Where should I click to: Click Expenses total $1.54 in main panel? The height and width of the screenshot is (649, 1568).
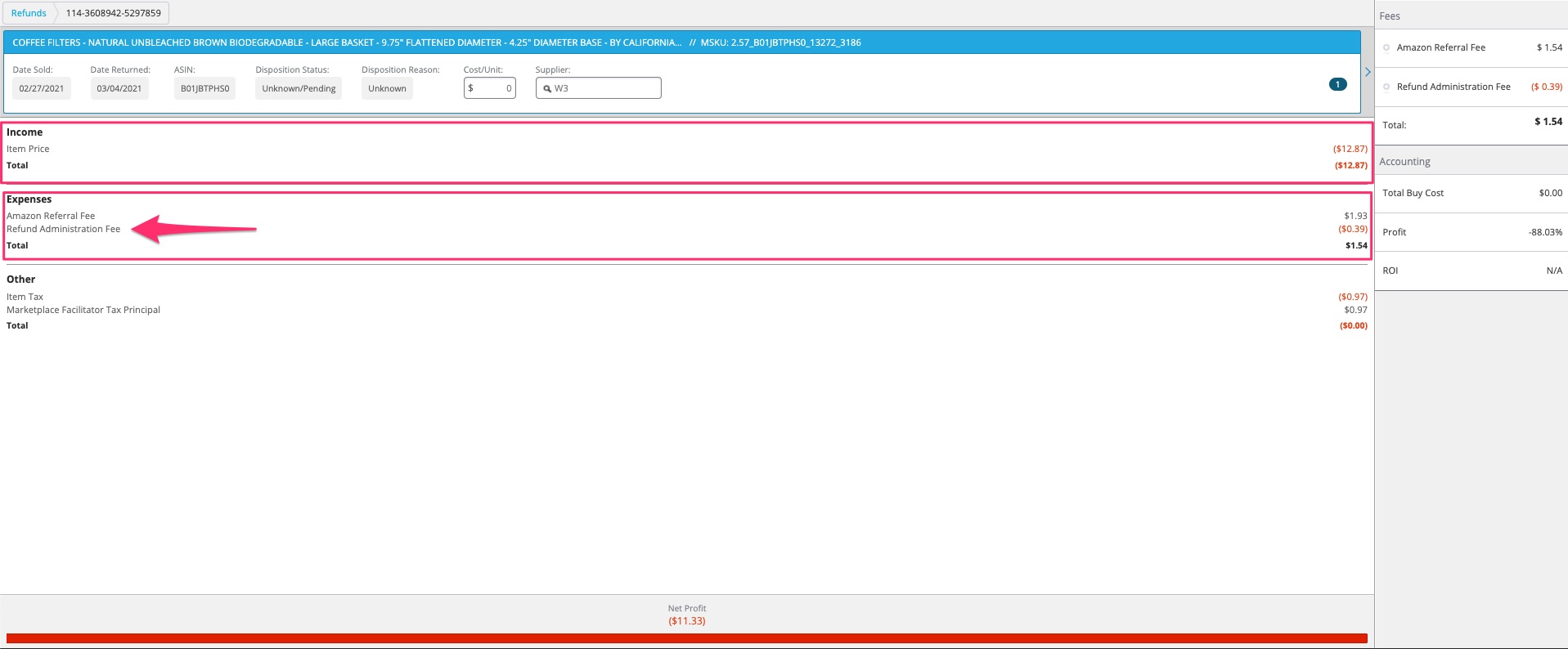pos(1356,245)
